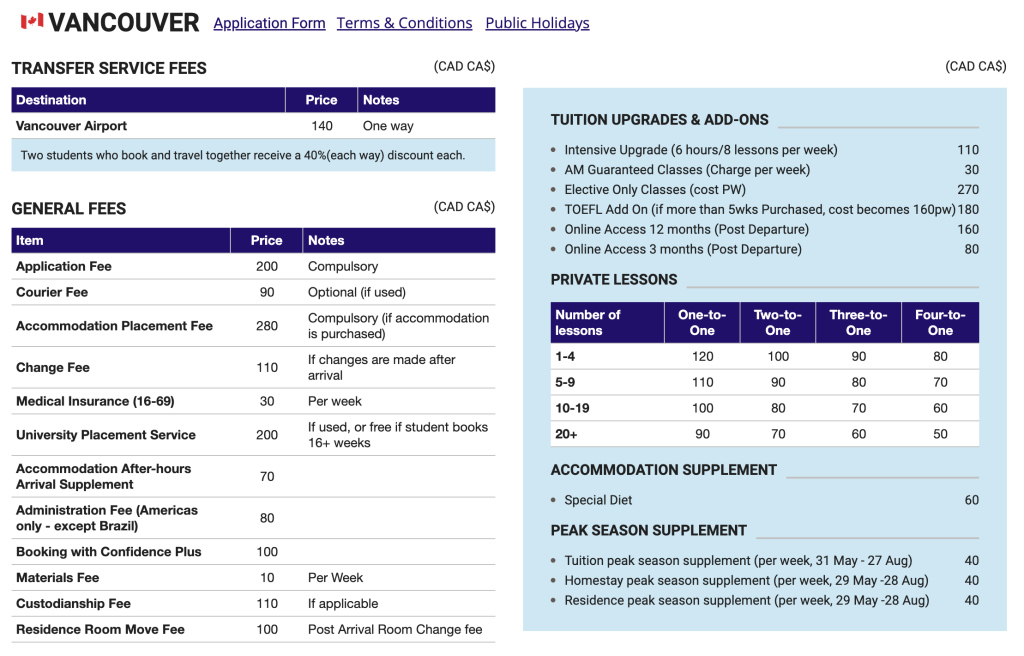Click the Four-to-One column header
The height and width of the screenshot is (656, 1024).
[940, 322]
